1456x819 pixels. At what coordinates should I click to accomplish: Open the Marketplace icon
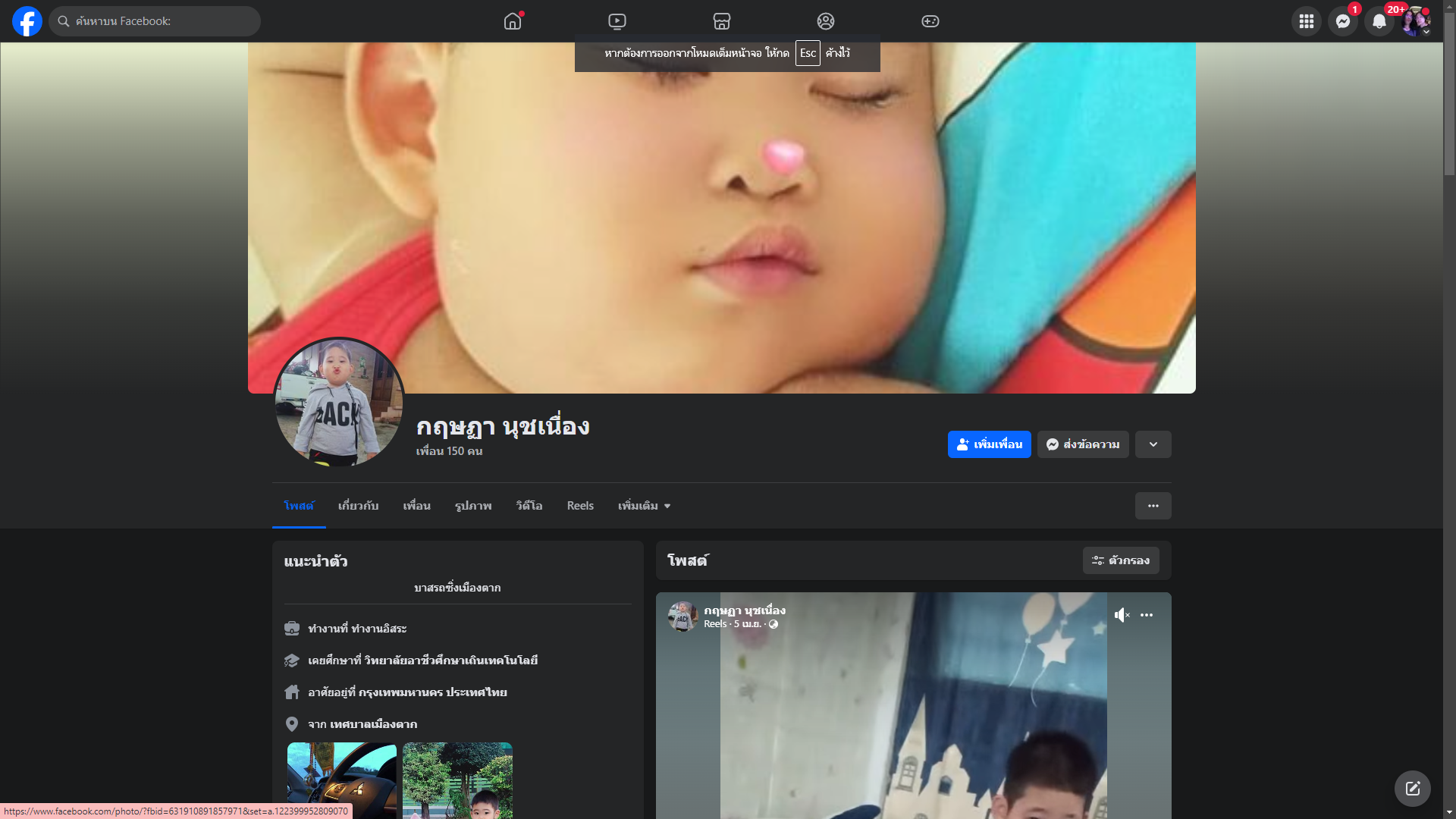pos(722,21)
